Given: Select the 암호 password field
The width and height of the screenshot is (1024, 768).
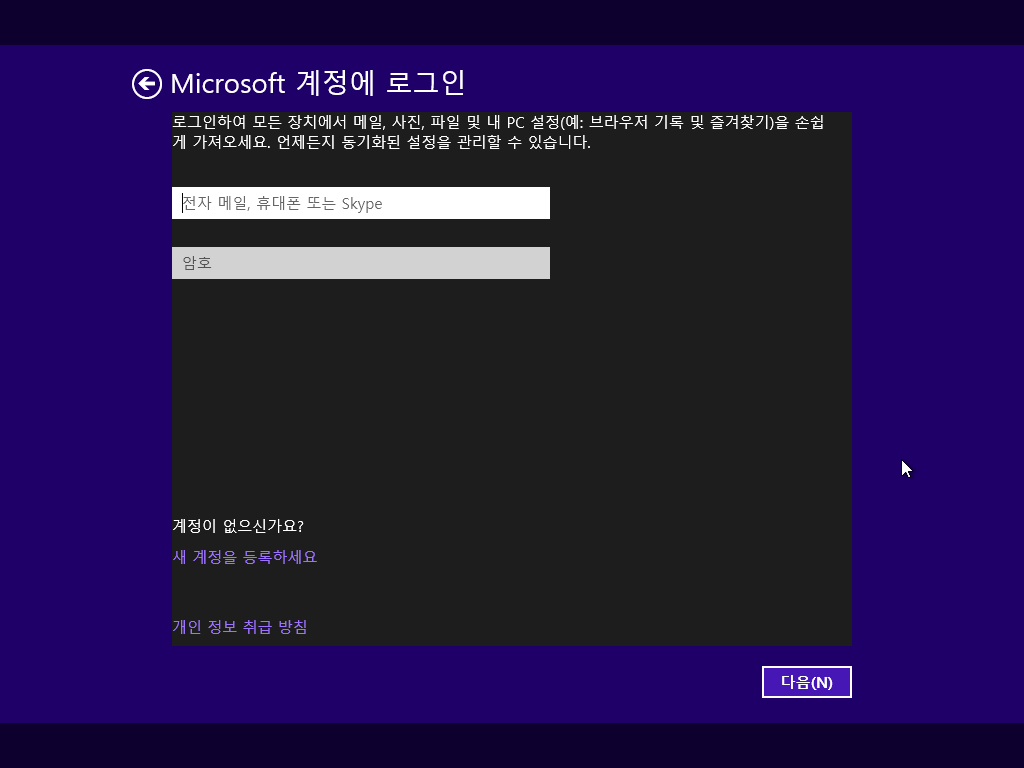Looking at the screenshot, I should 360,263.
